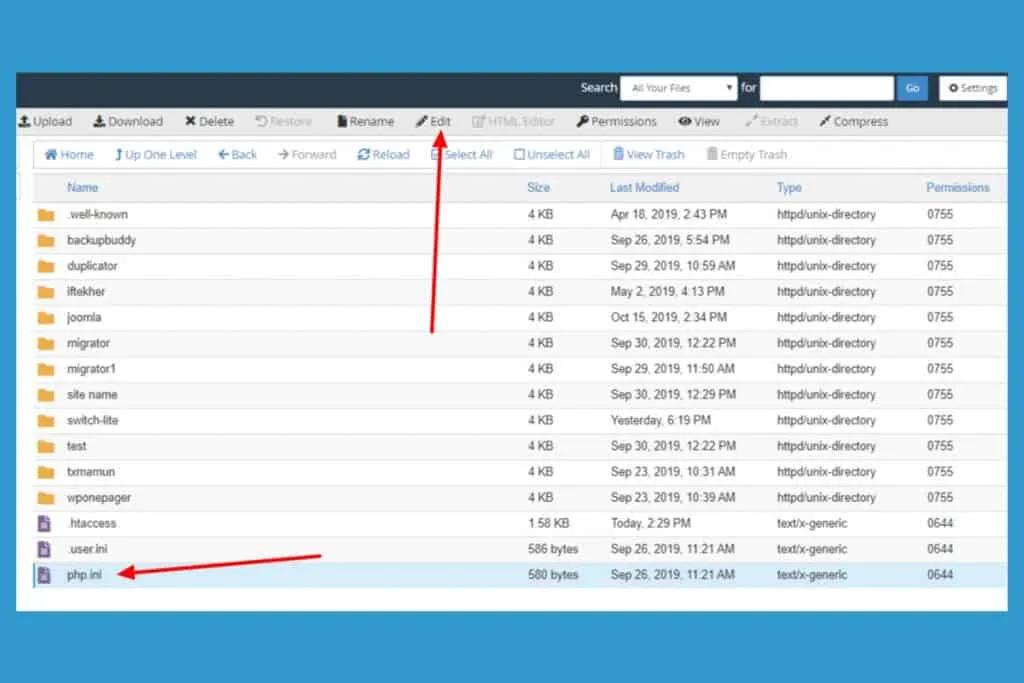
Task: Select the php.ini file row
Action: (x=520, y=575)
